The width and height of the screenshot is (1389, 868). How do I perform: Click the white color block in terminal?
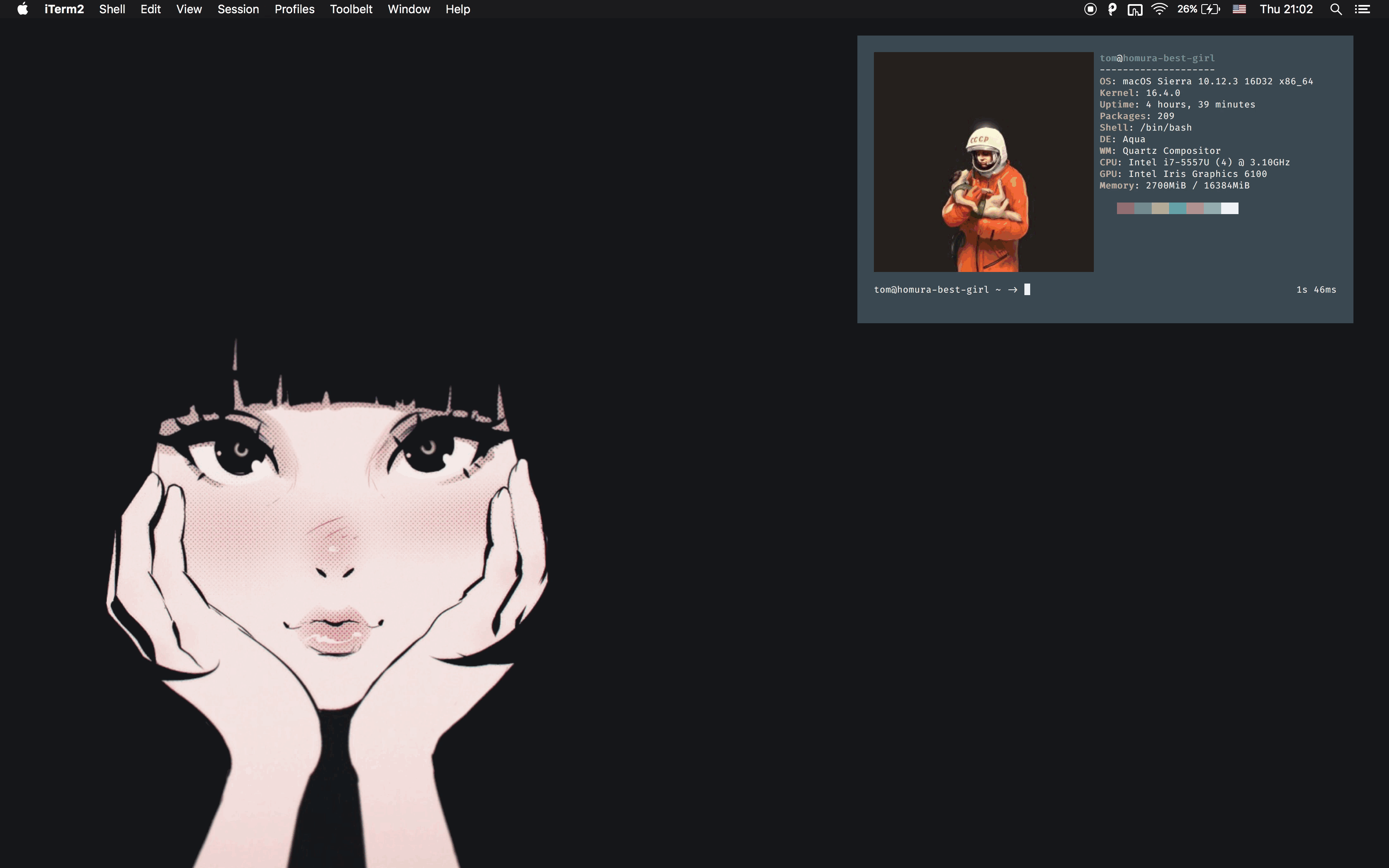point(1229,208)
